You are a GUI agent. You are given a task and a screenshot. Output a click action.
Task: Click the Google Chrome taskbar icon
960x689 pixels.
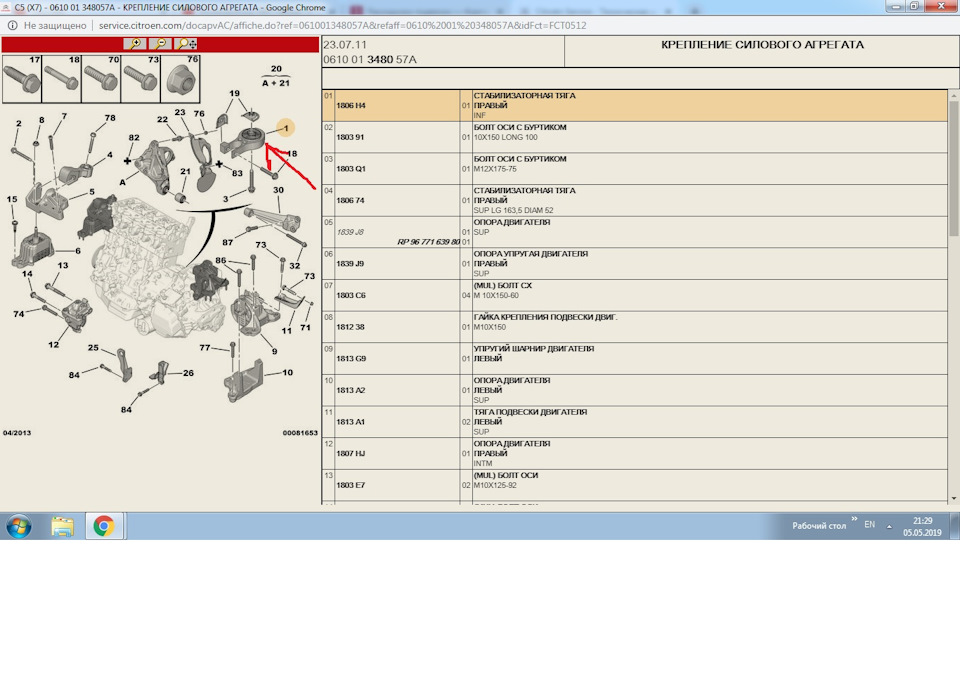coord(104,526)
